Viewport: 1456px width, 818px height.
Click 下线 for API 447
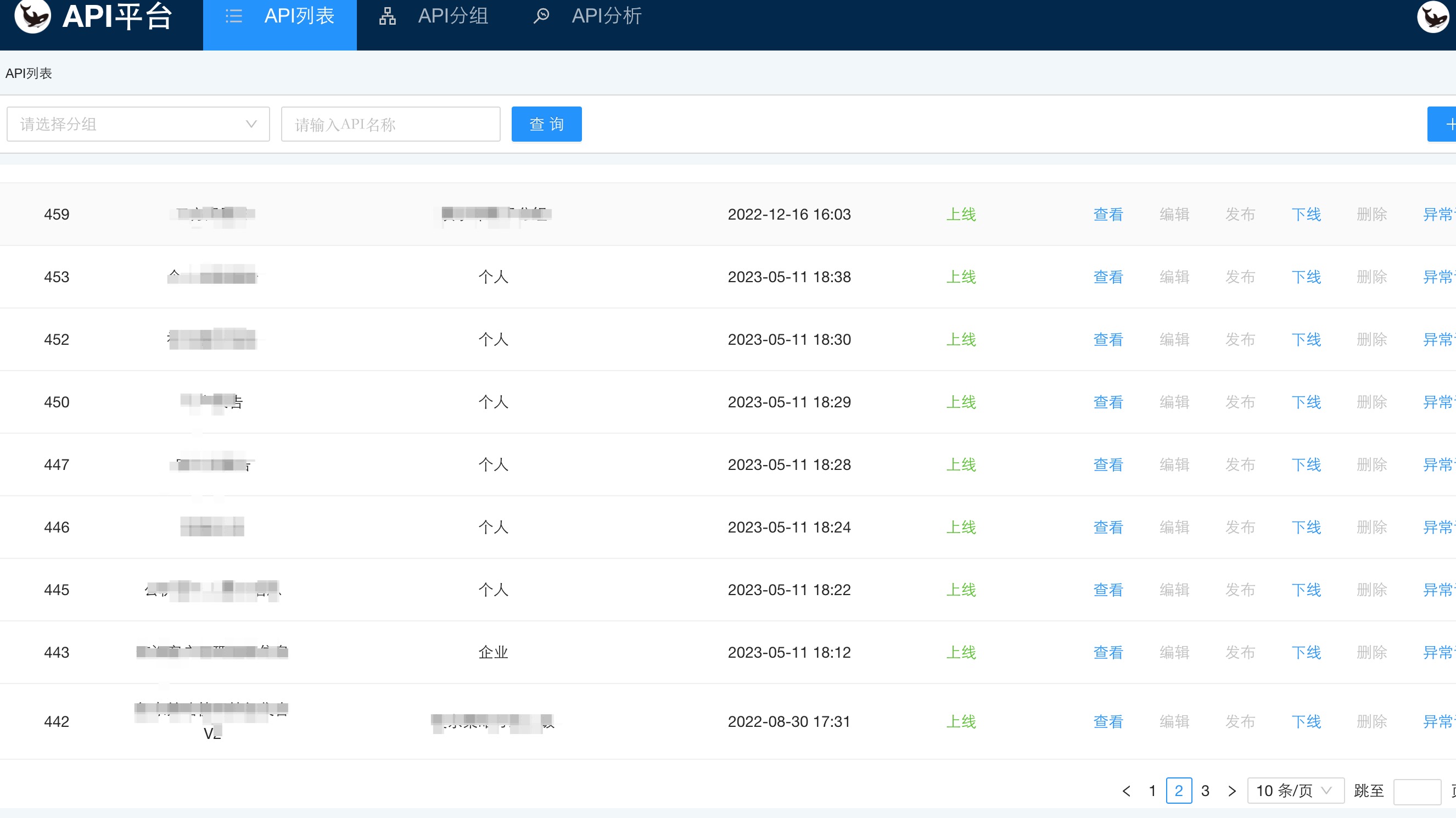(x=1306, y=464)
